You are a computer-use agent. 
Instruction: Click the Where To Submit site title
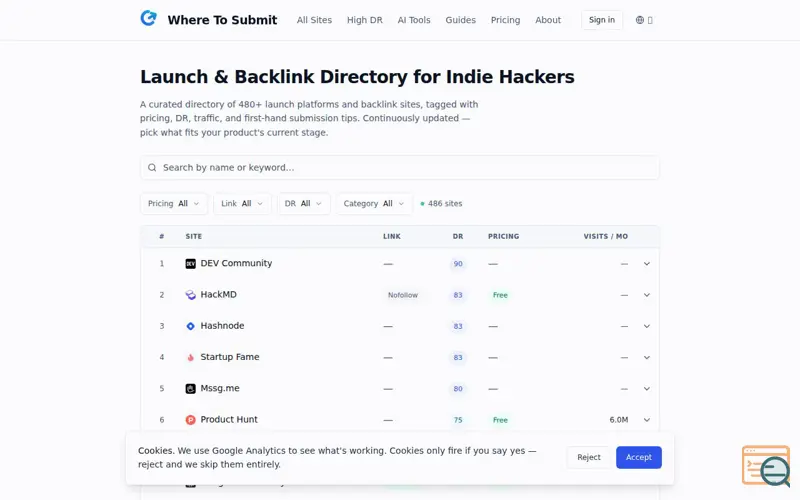pyautogui.click(x=222, y=20)
